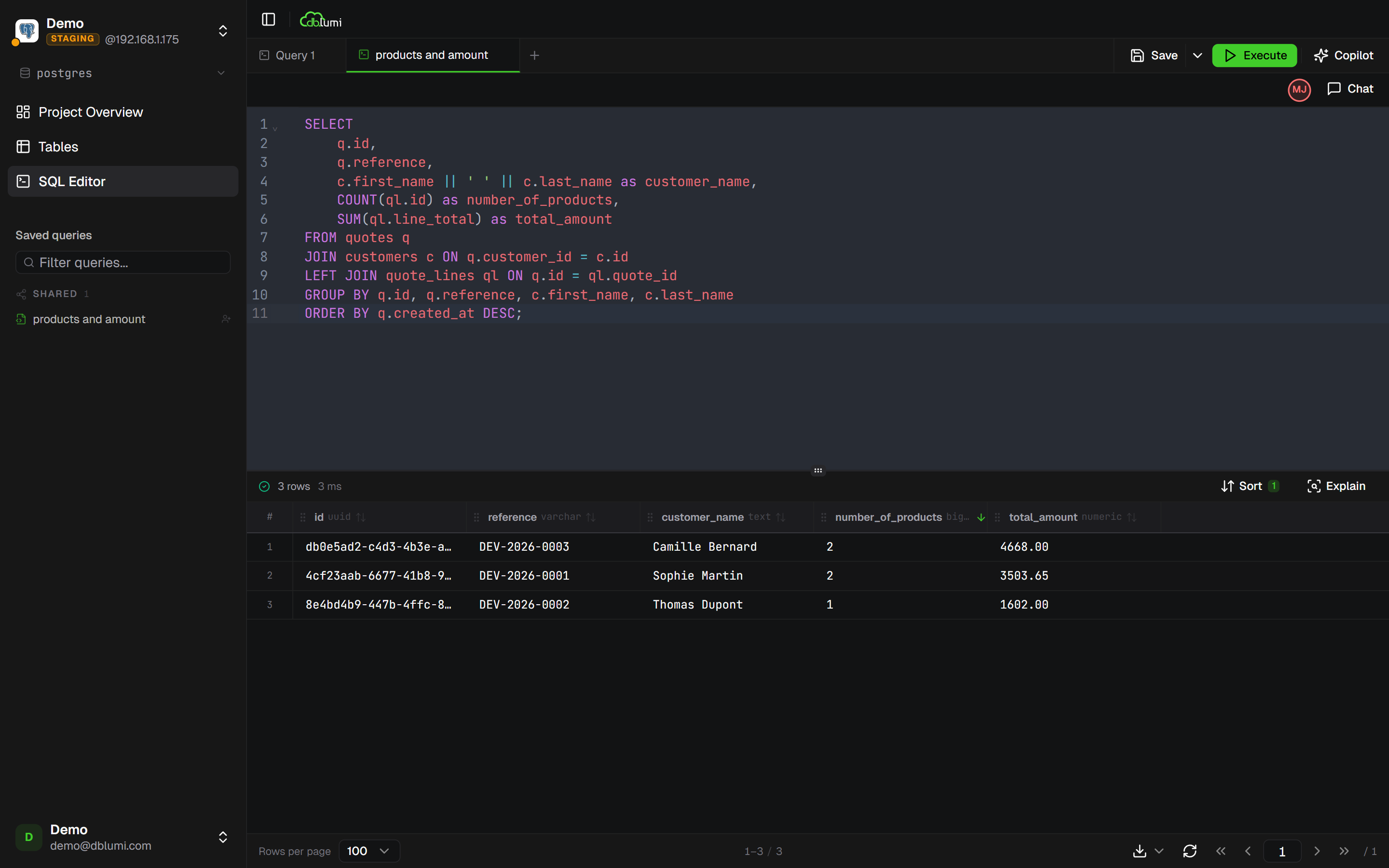Toggle the sidebar visibility

point(268,19)
